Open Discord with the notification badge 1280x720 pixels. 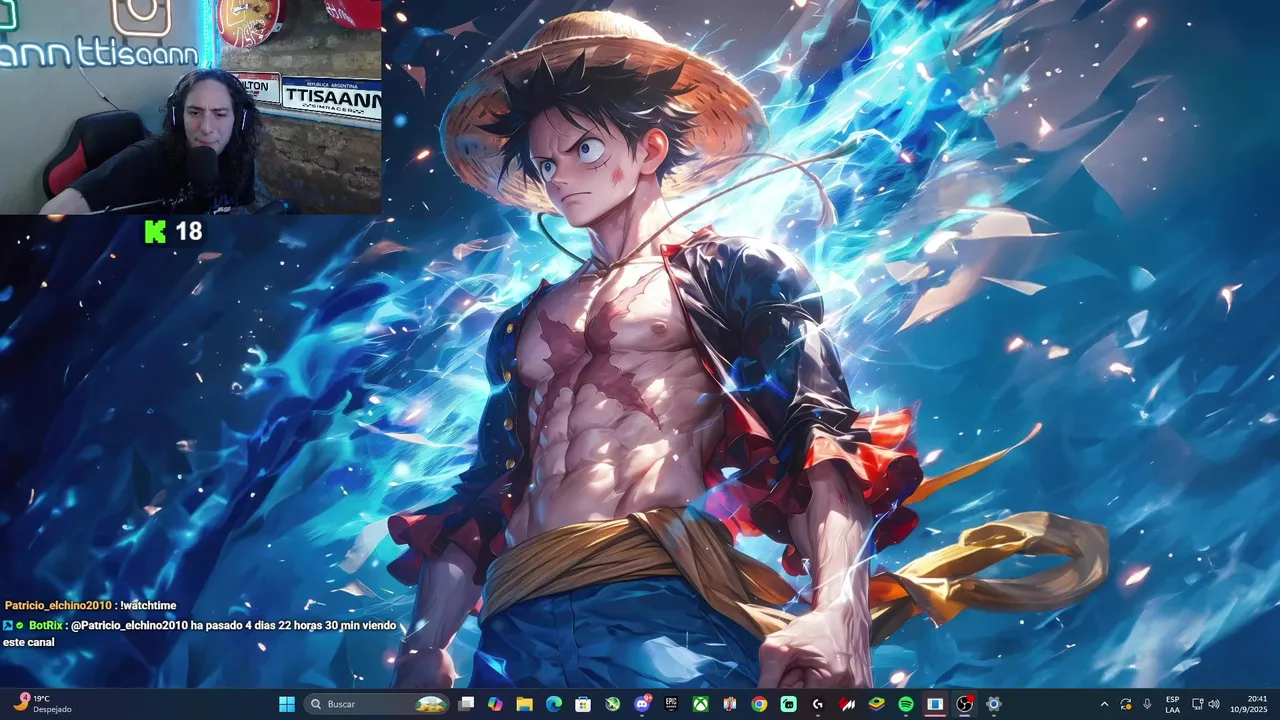(x=642, y=704)
